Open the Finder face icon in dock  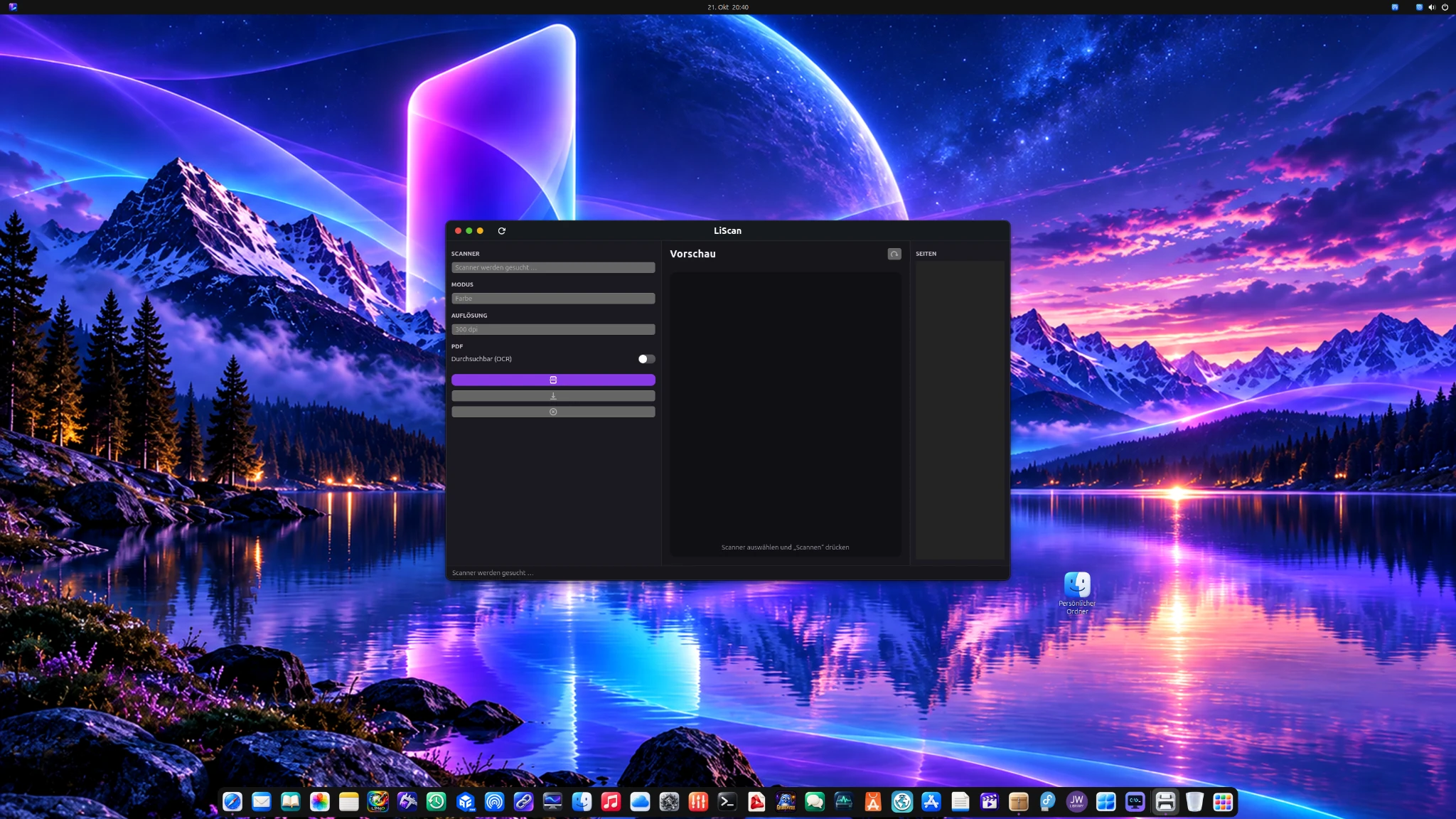582,802
